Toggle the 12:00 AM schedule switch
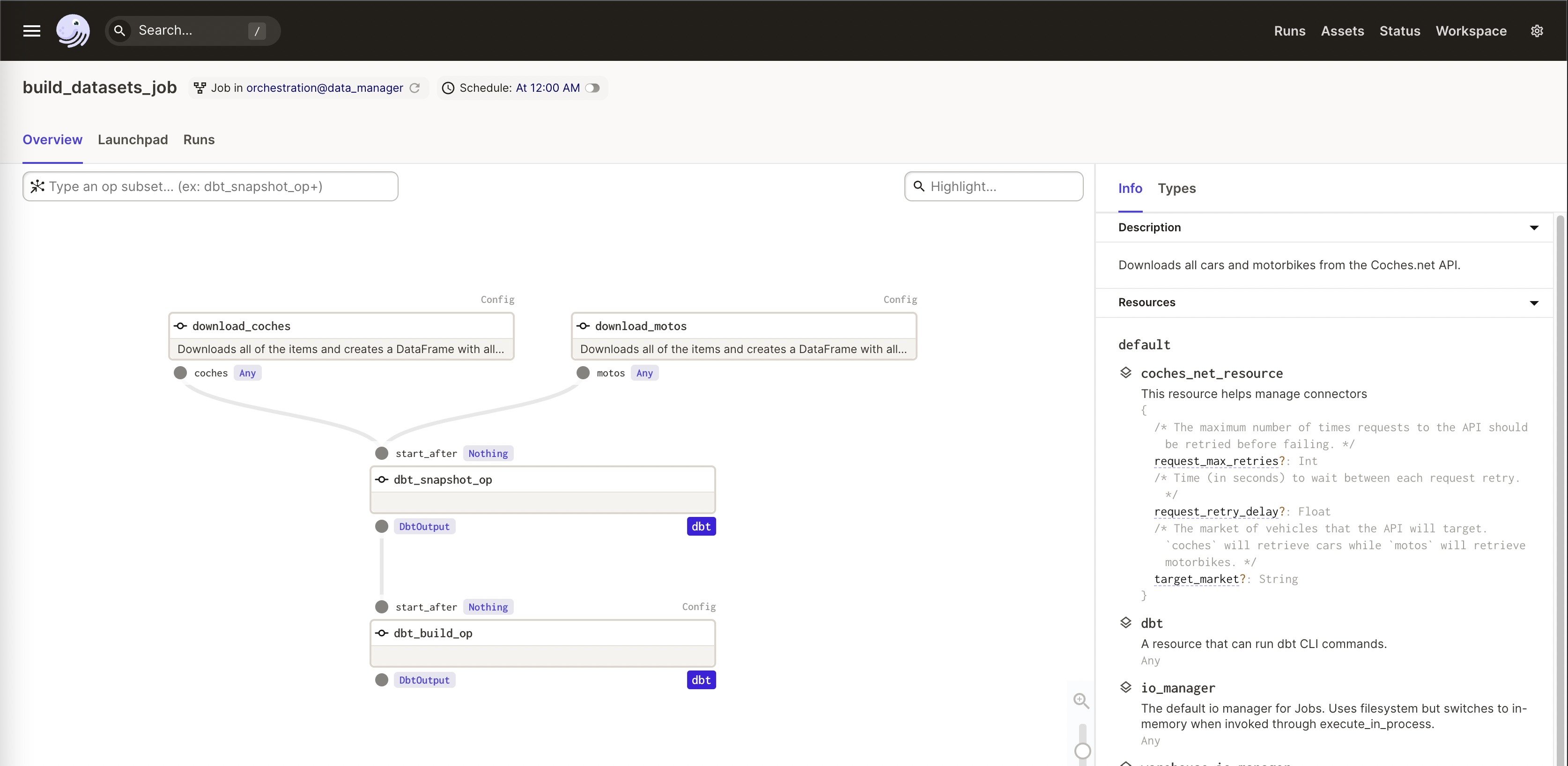 pos(593,88)
